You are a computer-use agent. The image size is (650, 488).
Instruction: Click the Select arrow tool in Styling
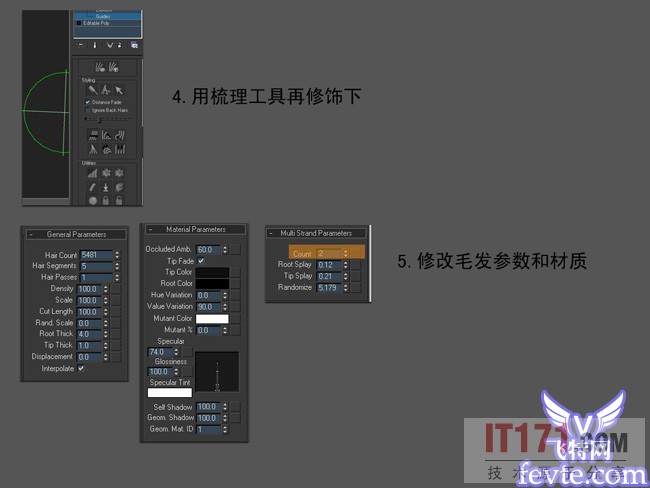119,91
